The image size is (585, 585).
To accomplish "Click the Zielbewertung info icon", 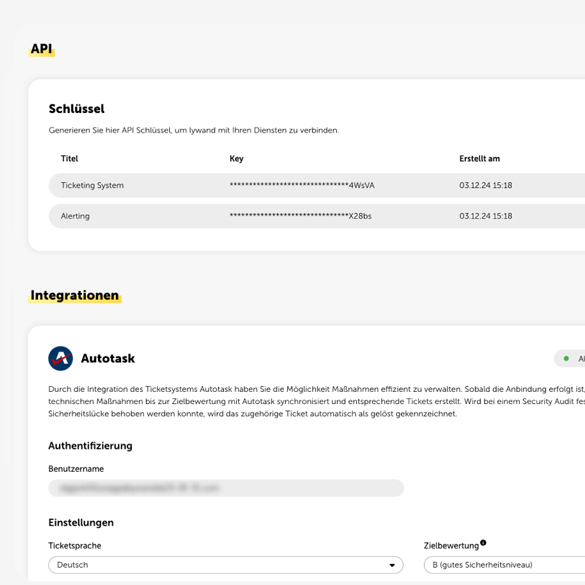I will pos(483,542).
